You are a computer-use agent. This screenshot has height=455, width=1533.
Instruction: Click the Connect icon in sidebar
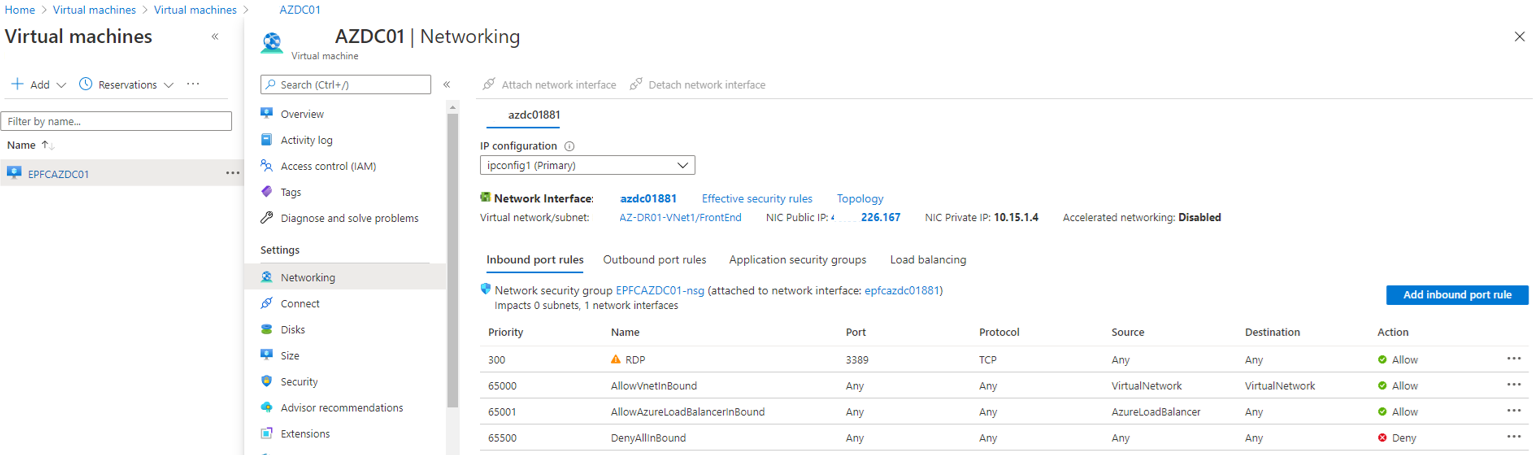point(266,303)
